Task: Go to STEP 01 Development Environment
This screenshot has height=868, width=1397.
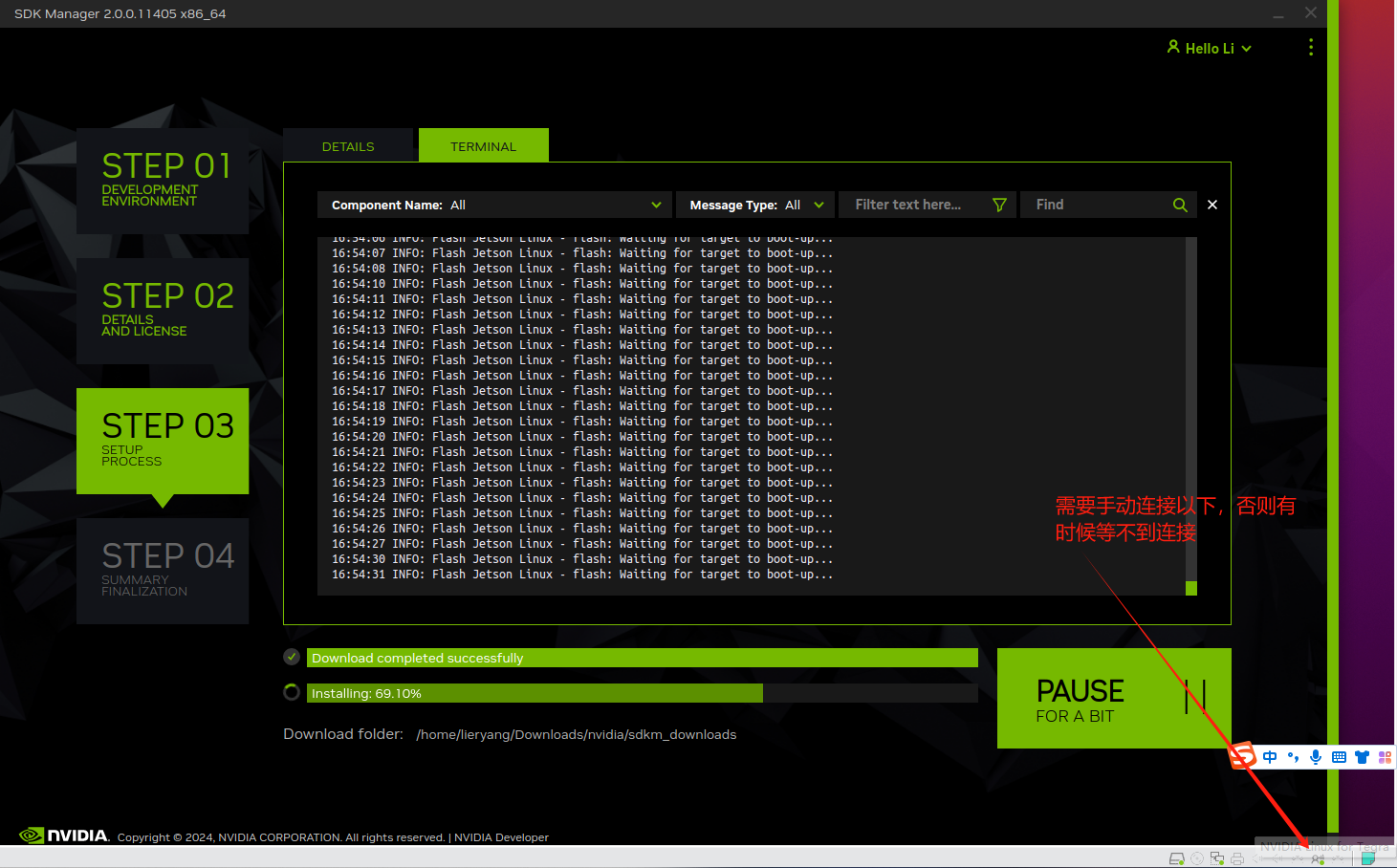Action: point(163,181)
